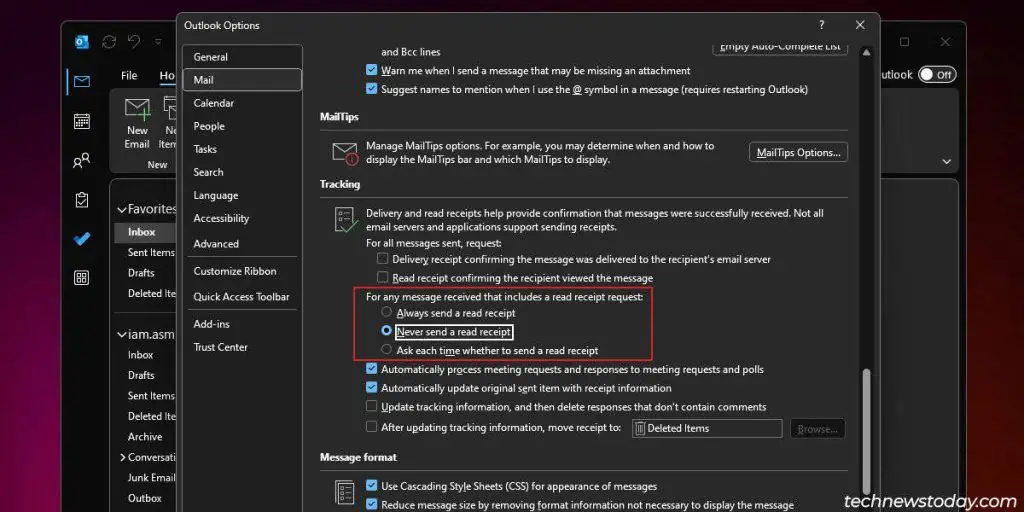Check update tracking information and delete responses

pos(372,406)
